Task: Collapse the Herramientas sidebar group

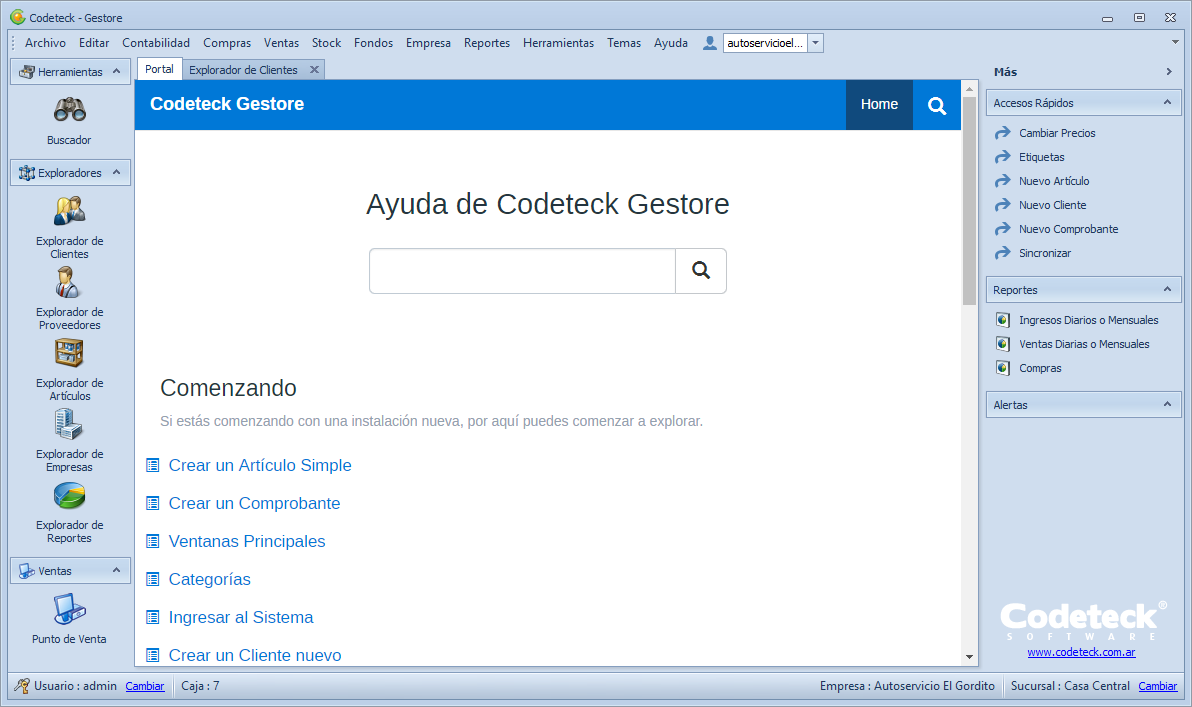Action: [x=116, y=72]
